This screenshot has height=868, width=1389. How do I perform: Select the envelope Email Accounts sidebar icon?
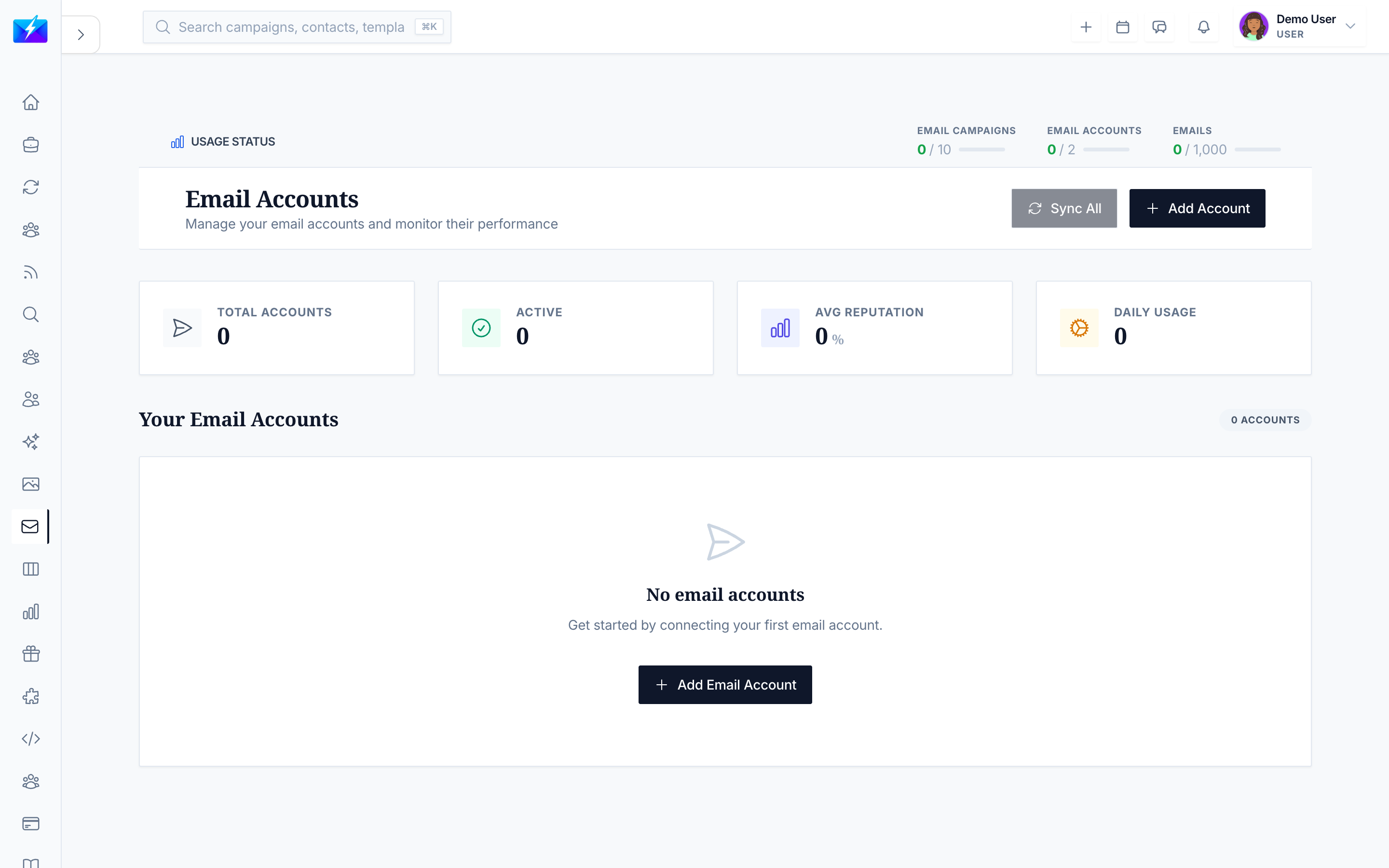coord(30,527)
